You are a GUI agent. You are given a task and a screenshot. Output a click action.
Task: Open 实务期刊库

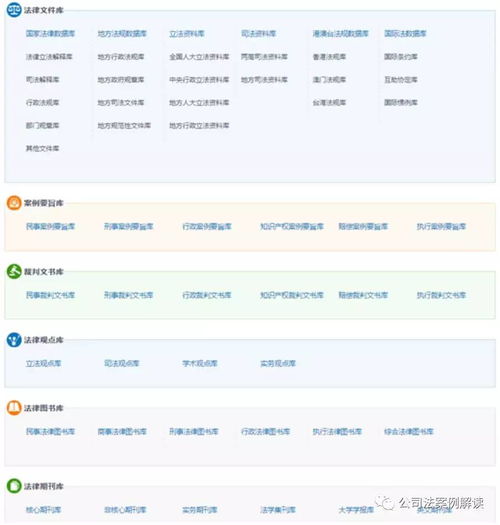tap(200, 510)
